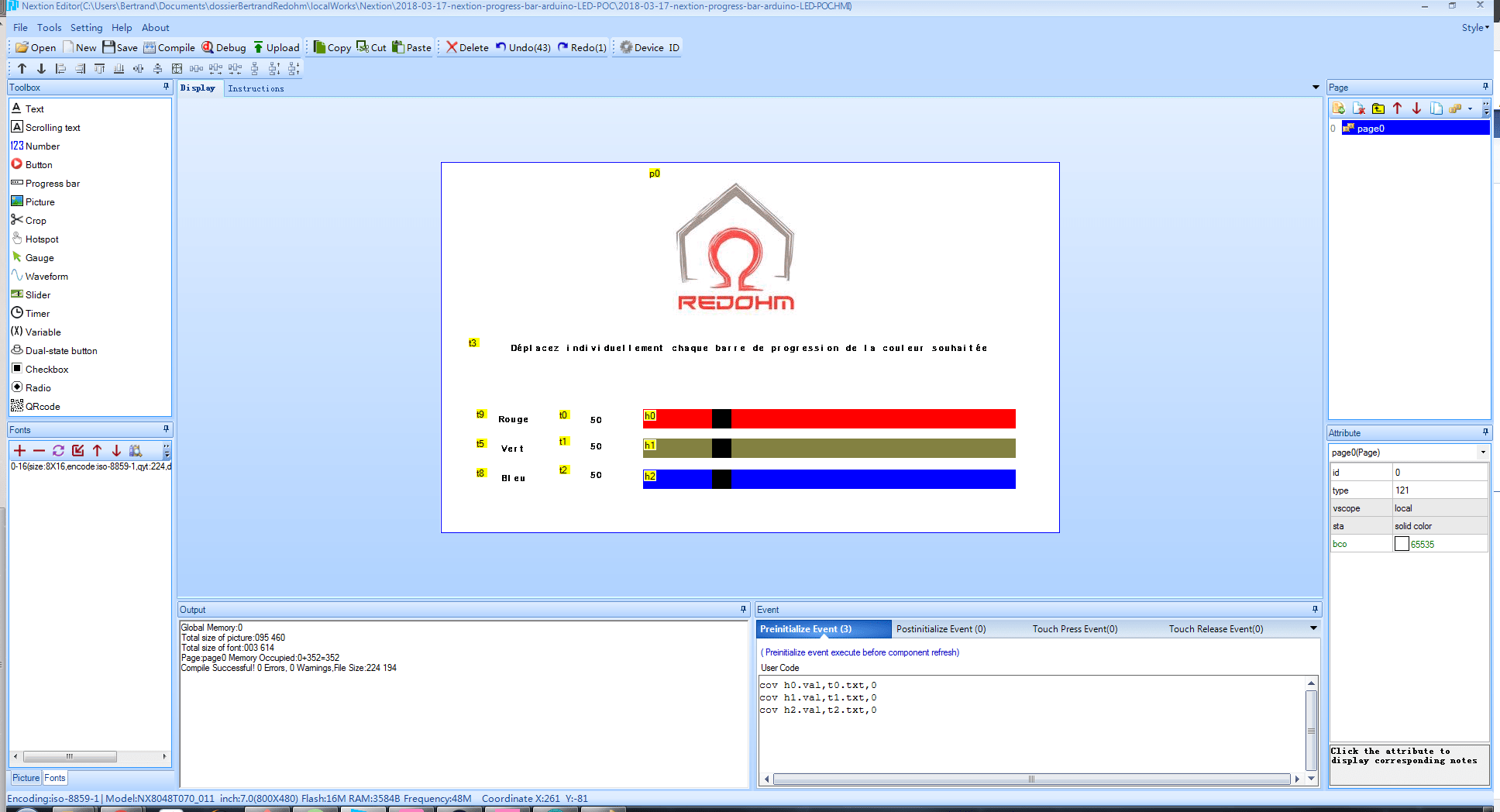The height and width of the screenshot is (812, 1500).
Task: Click the bco white color swatch
Action: pos(1402,544)
